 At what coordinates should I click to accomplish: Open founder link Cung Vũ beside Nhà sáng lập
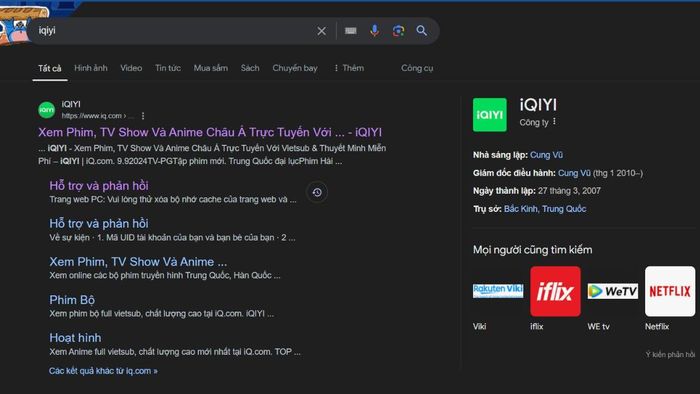(x=546, y=155)
